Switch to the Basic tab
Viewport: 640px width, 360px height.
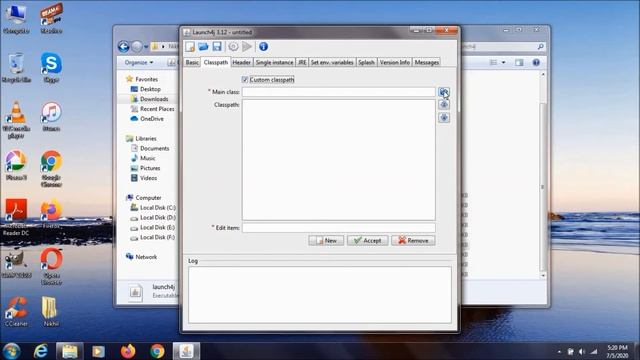192,62
